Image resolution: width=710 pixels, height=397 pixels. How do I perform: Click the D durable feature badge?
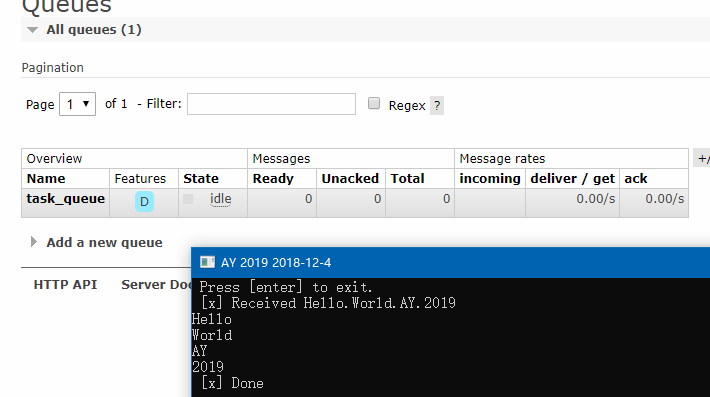click(x=144, y=201)
